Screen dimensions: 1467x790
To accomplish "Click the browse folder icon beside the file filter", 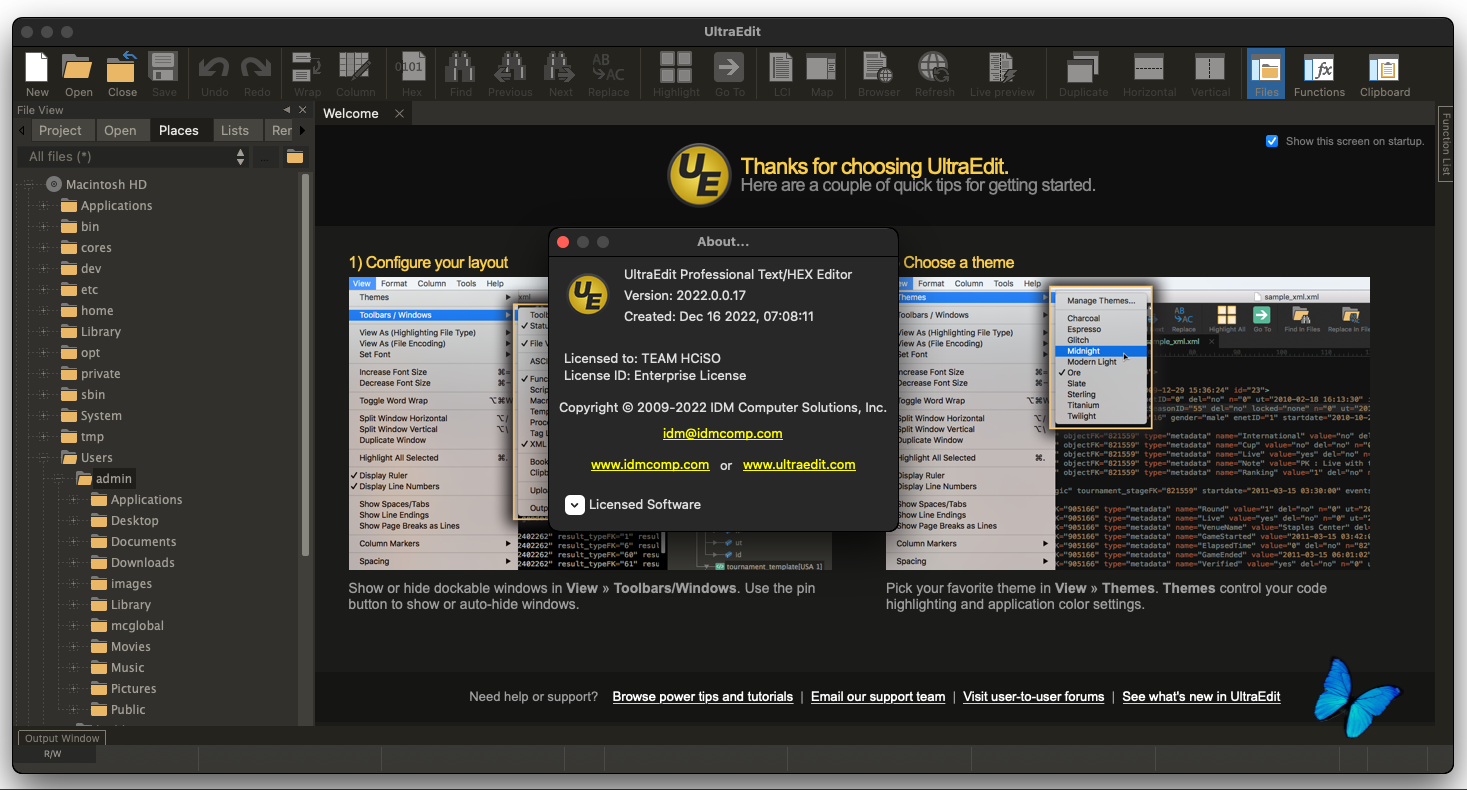I will coord(294,157).
